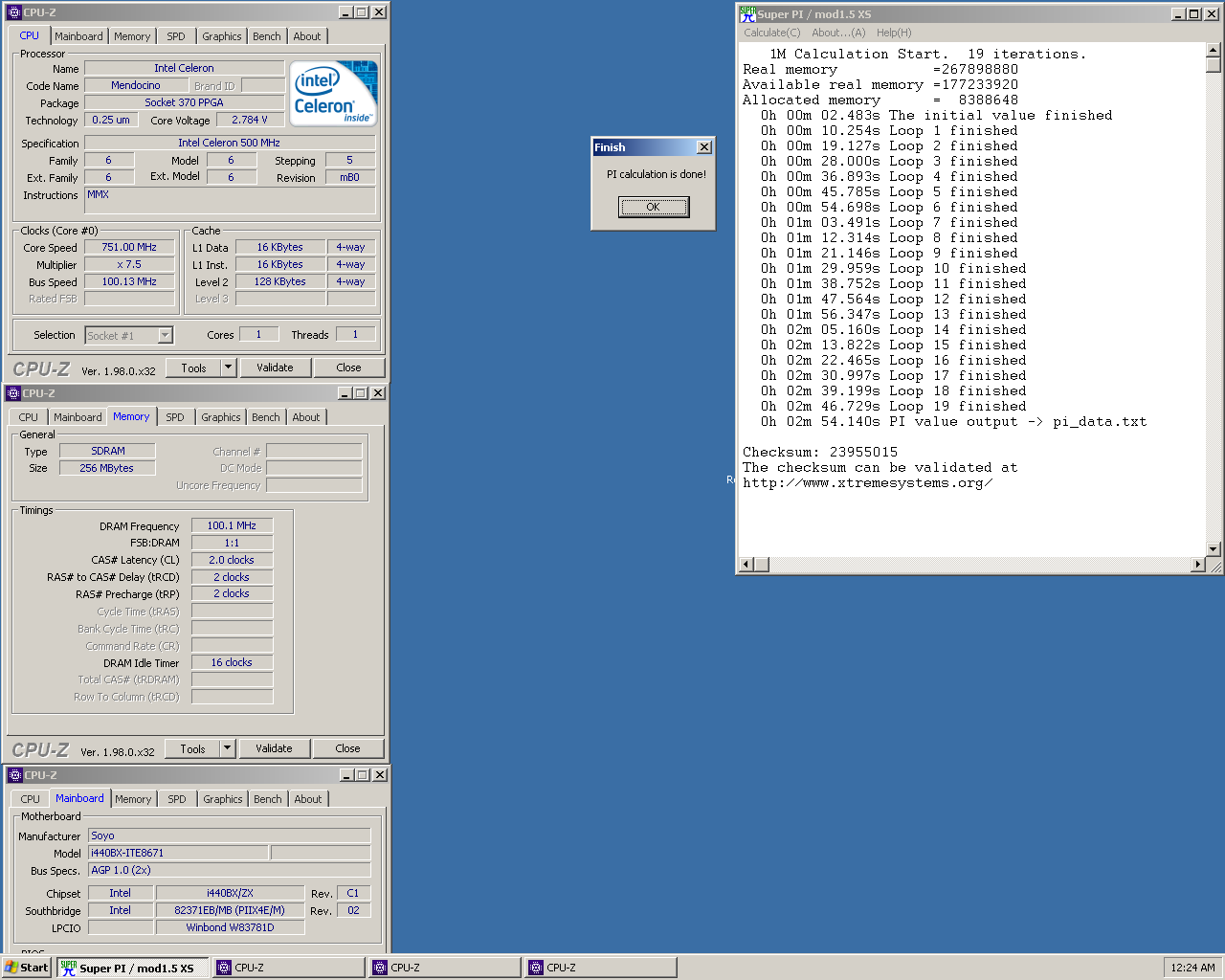Activate the third CPU-Z taskbar button
Screen dimensions: 1225x980
point(601,968)
